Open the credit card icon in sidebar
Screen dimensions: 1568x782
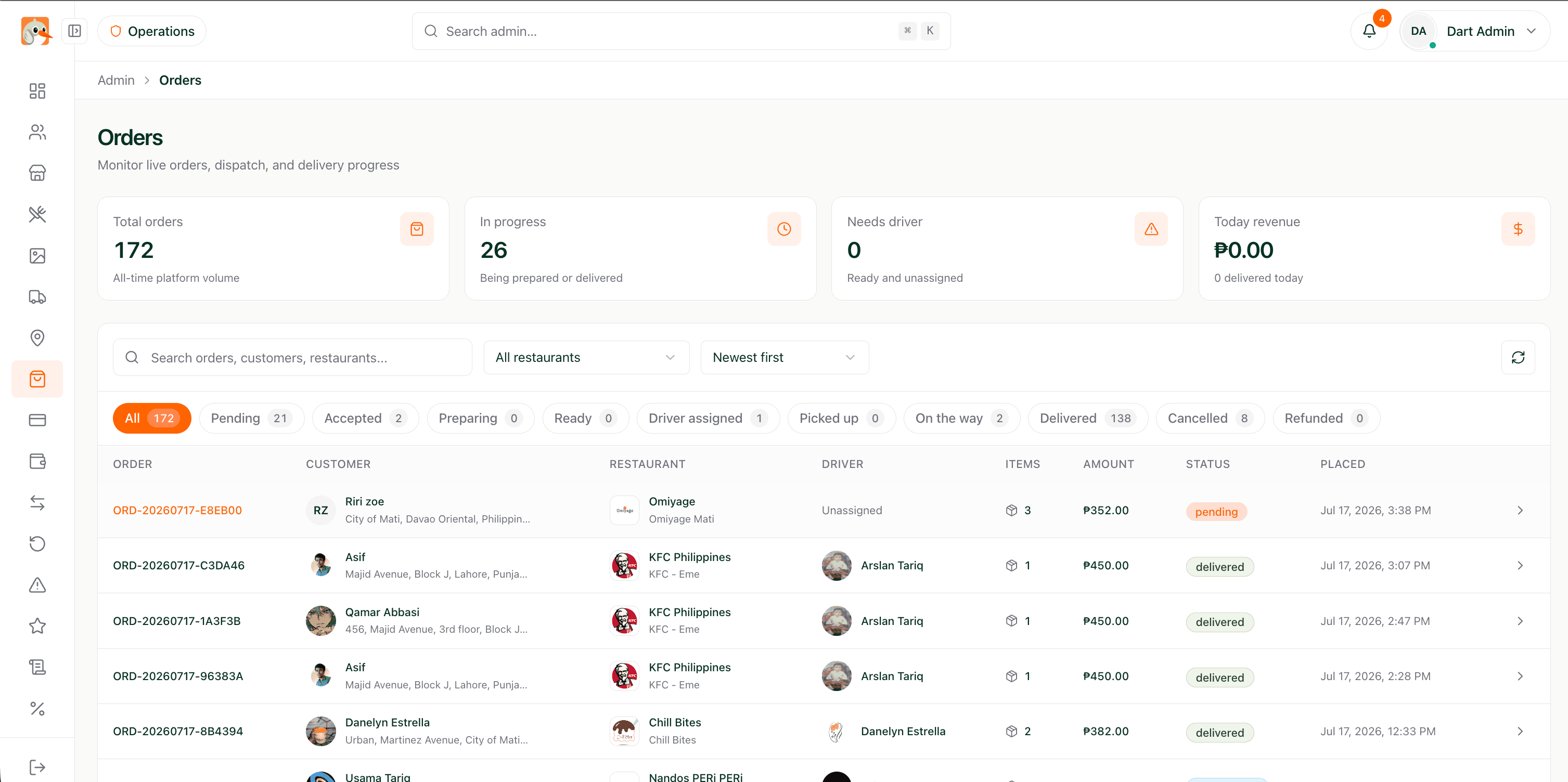click(x=37, y=420)
